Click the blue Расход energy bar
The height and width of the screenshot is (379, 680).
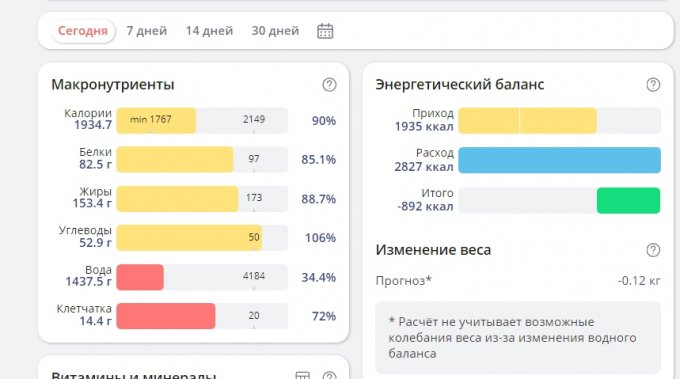[559, 160]
